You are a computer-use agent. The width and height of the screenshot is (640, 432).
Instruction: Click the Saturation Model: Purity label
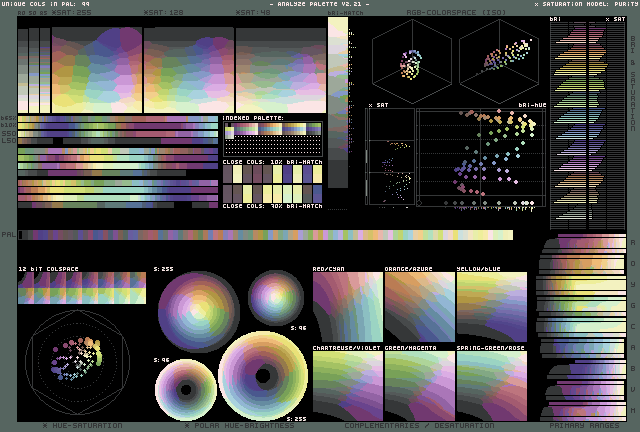pos(585,4)
